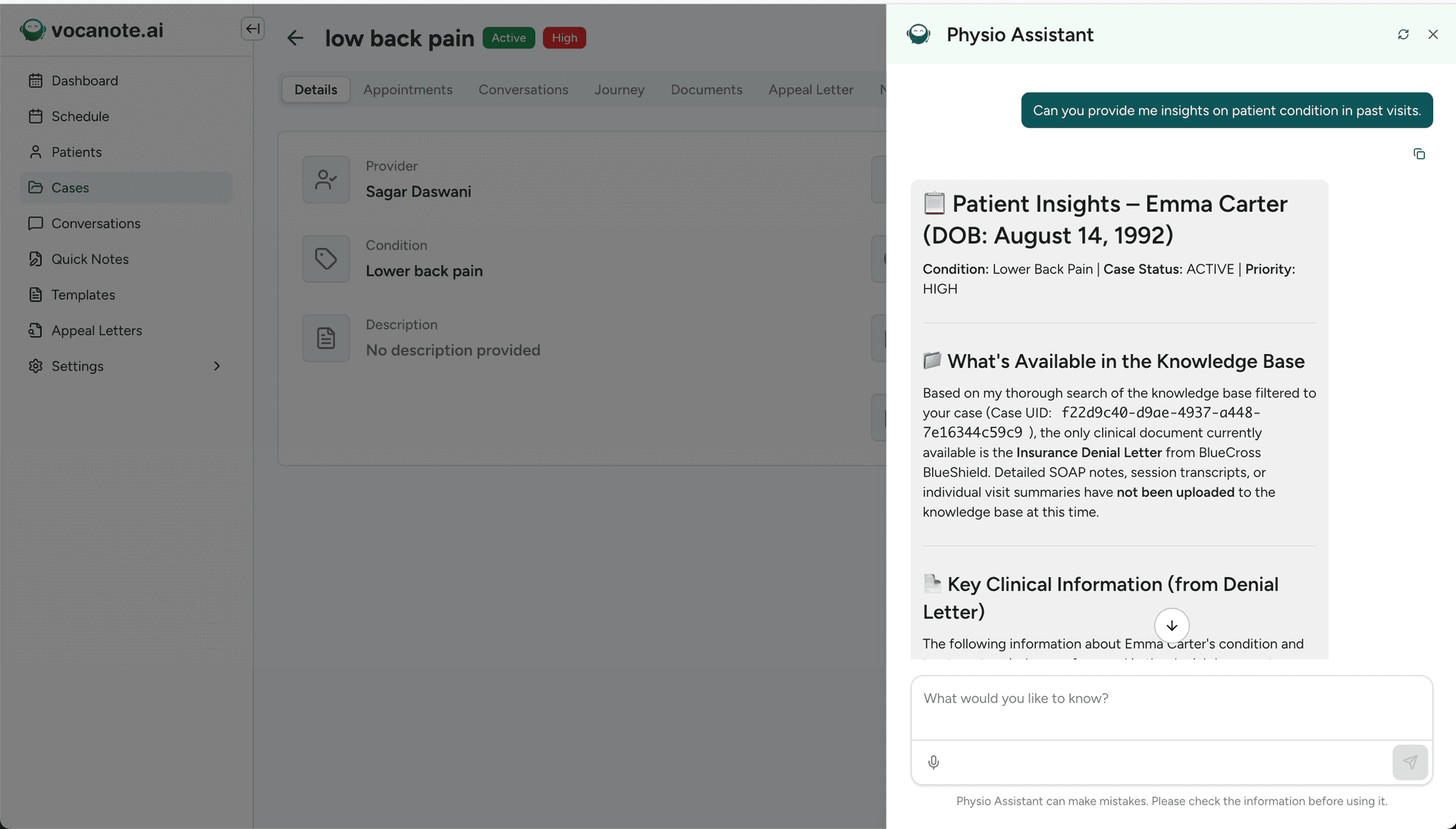Refresh the Physio Assistant conversation
Viewport: 1456px width, 829px height.
[1403, 34]
